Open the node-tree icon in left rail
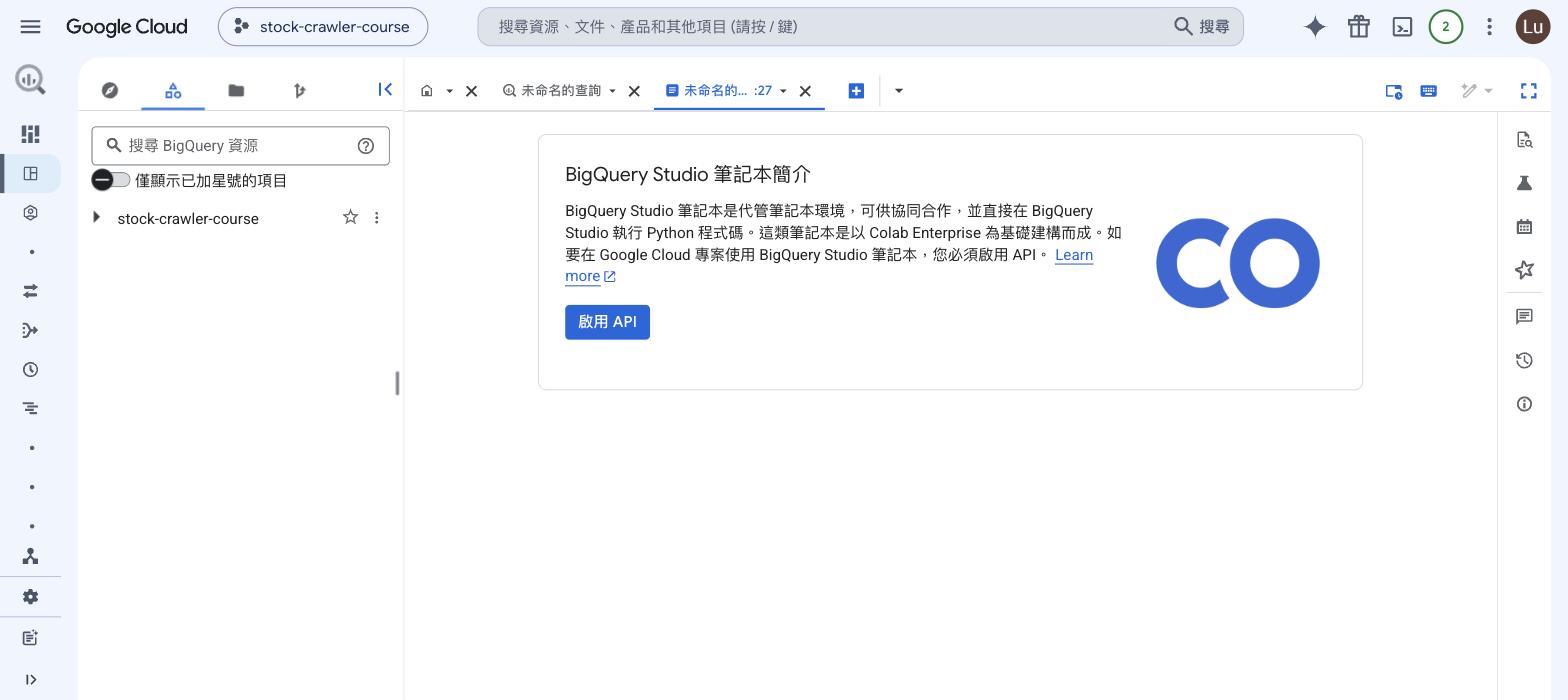Screen dimensions: 1568x700 (30, 556)
